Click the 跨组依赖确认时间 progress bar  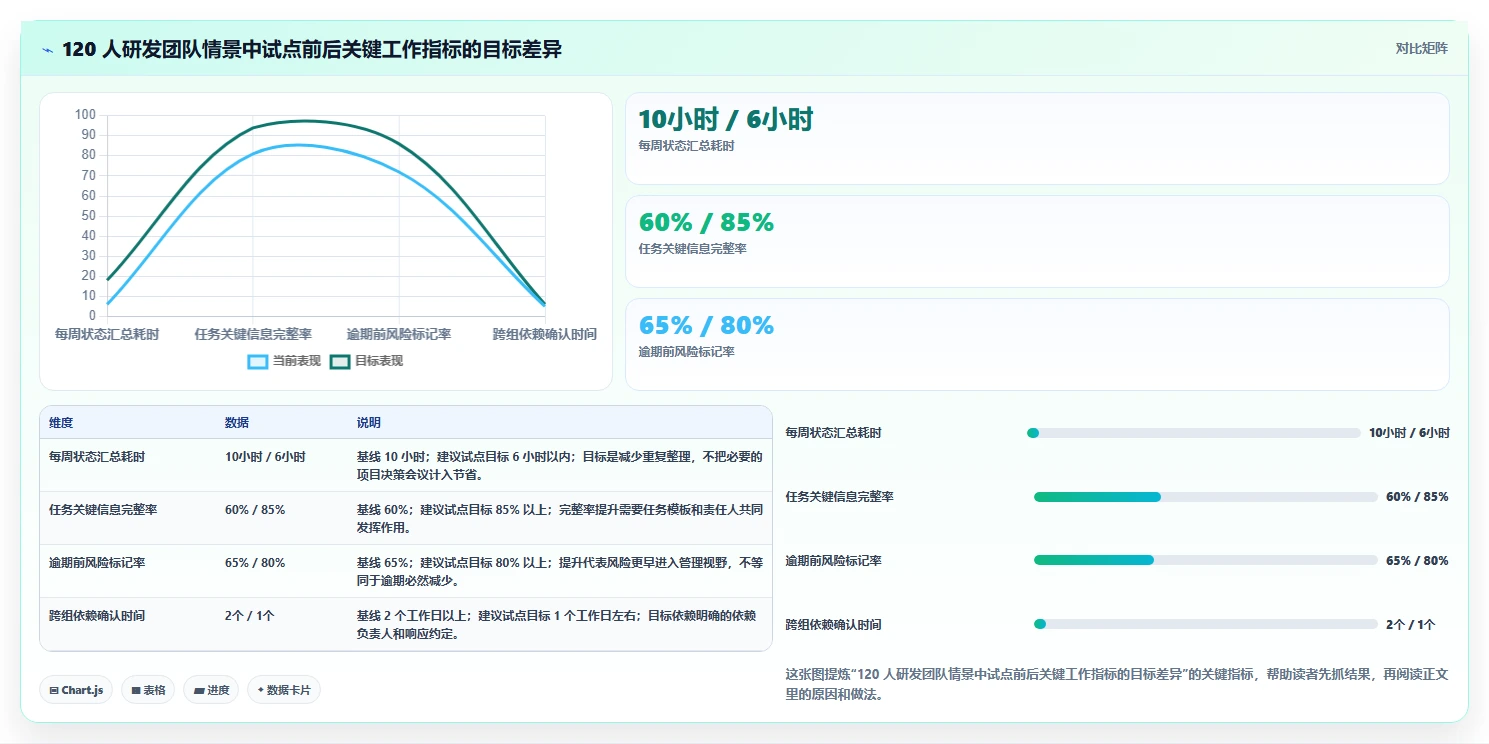(1206, 624)
